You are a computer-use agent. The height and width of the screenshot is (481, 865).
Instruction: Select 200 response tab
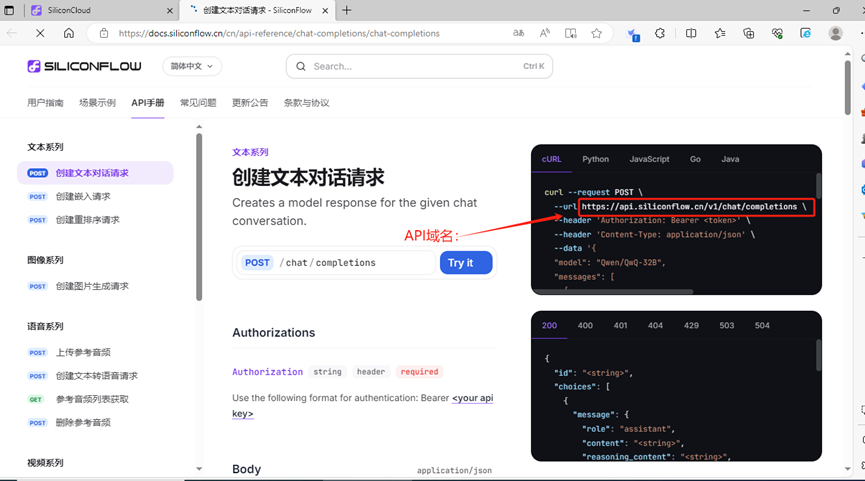(549, 325)
